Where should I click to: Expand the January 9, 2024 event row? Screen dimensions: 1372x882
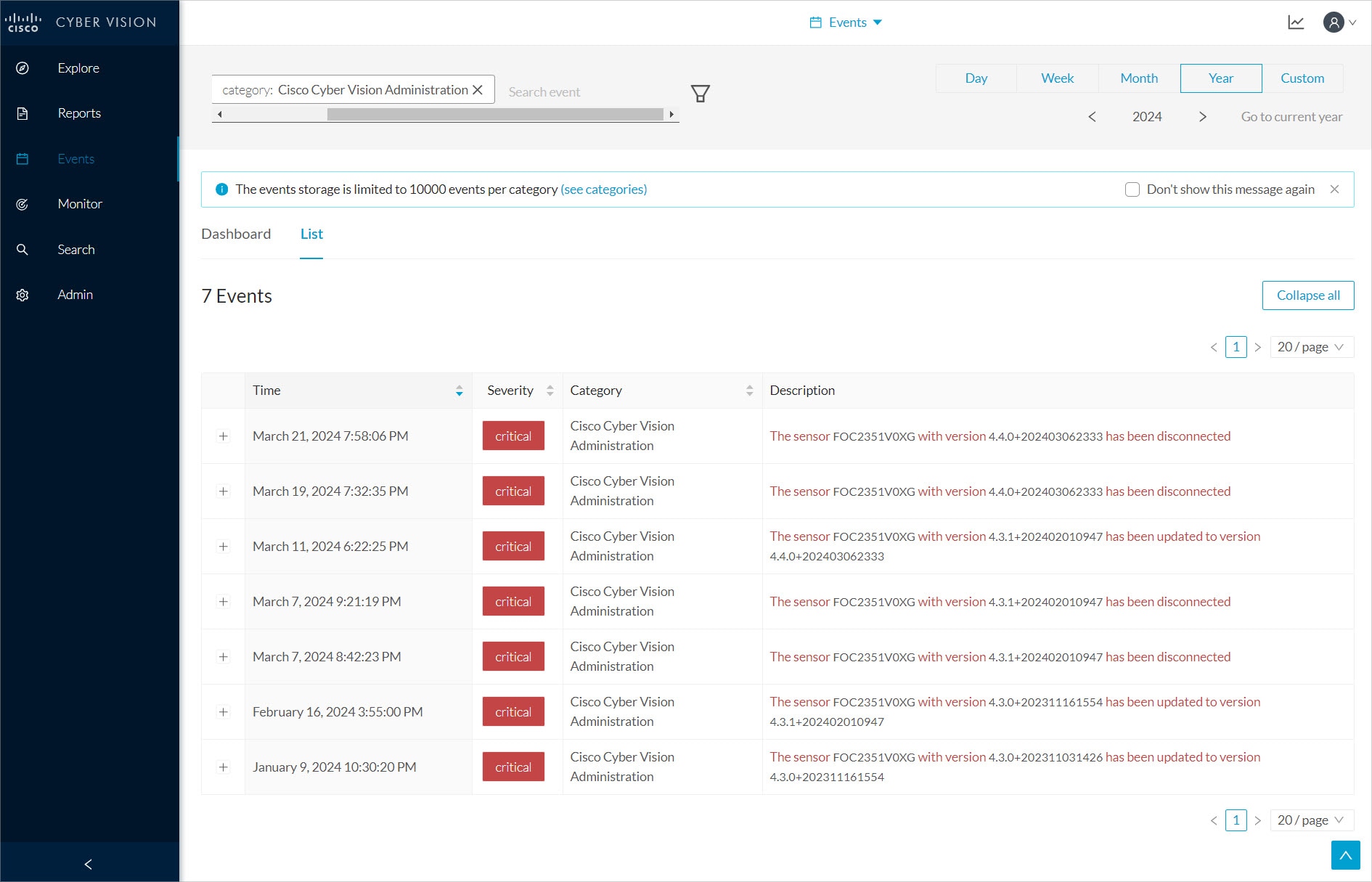click(224, 767)
